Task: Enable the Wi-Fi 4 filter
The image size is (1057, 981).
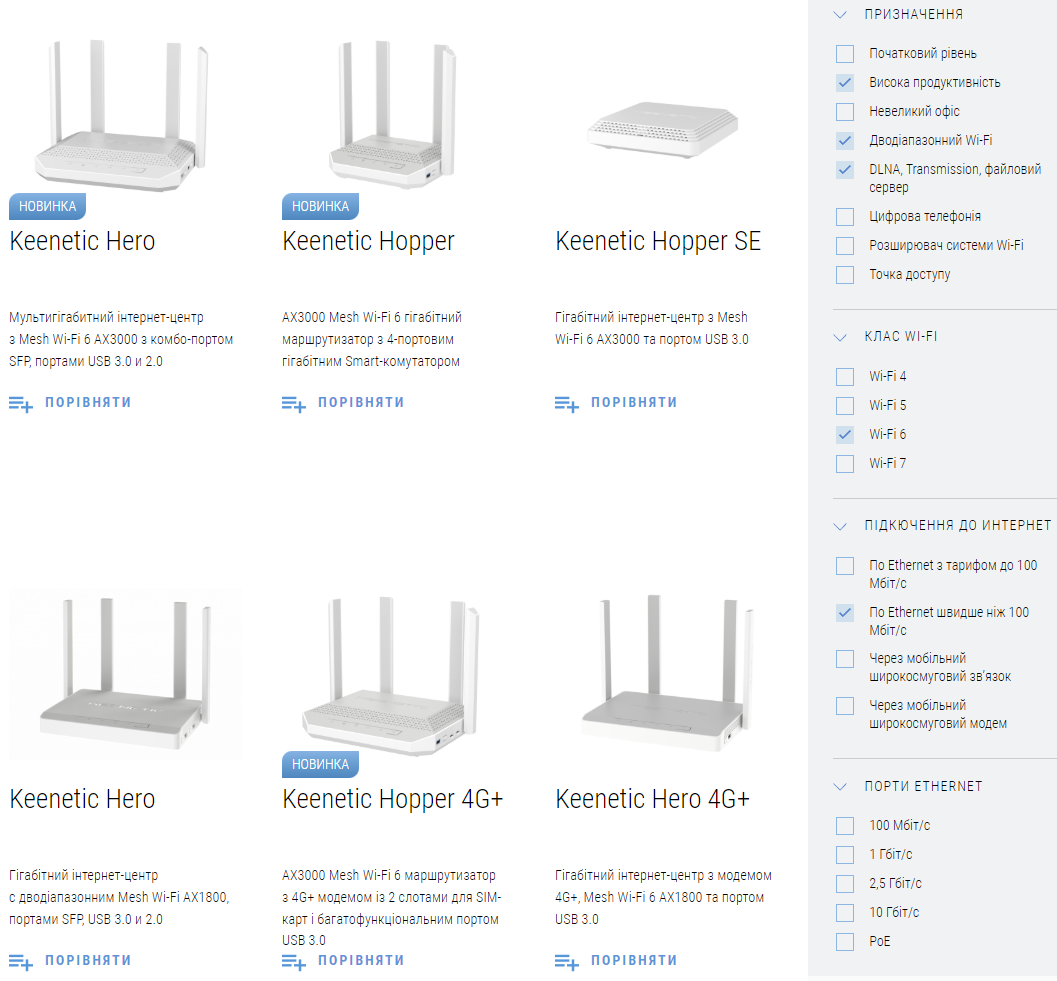Action: tap(845, 377)
